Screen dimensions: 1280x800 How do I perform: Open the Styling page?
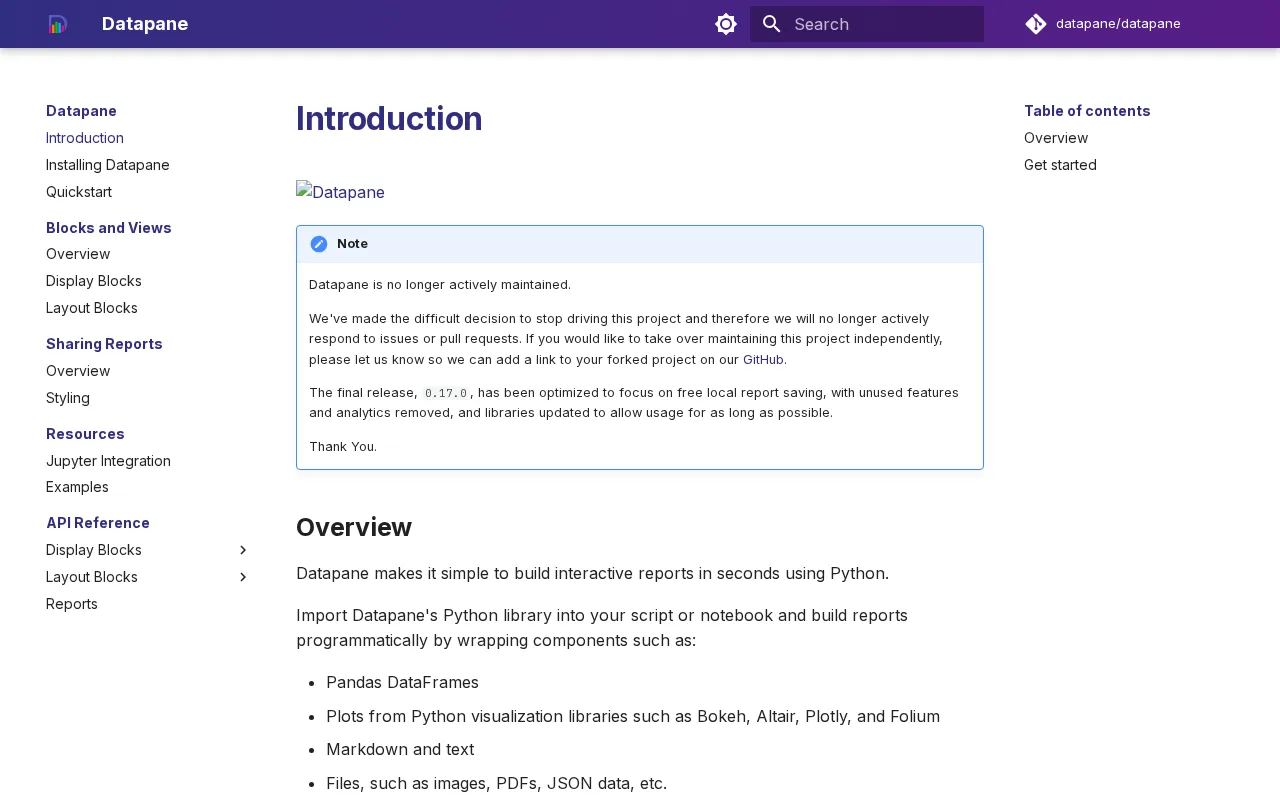[68, 398]
